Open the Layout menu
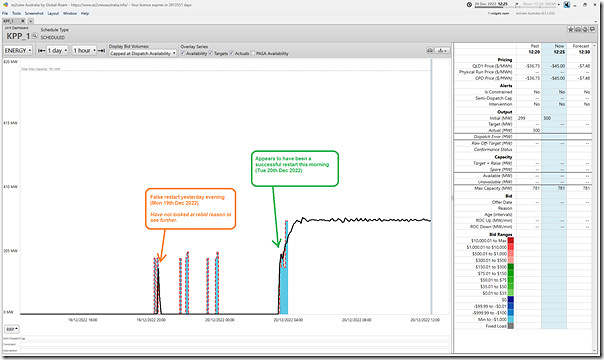This screenshot has height=360, width=604. (x=53, y=13)
